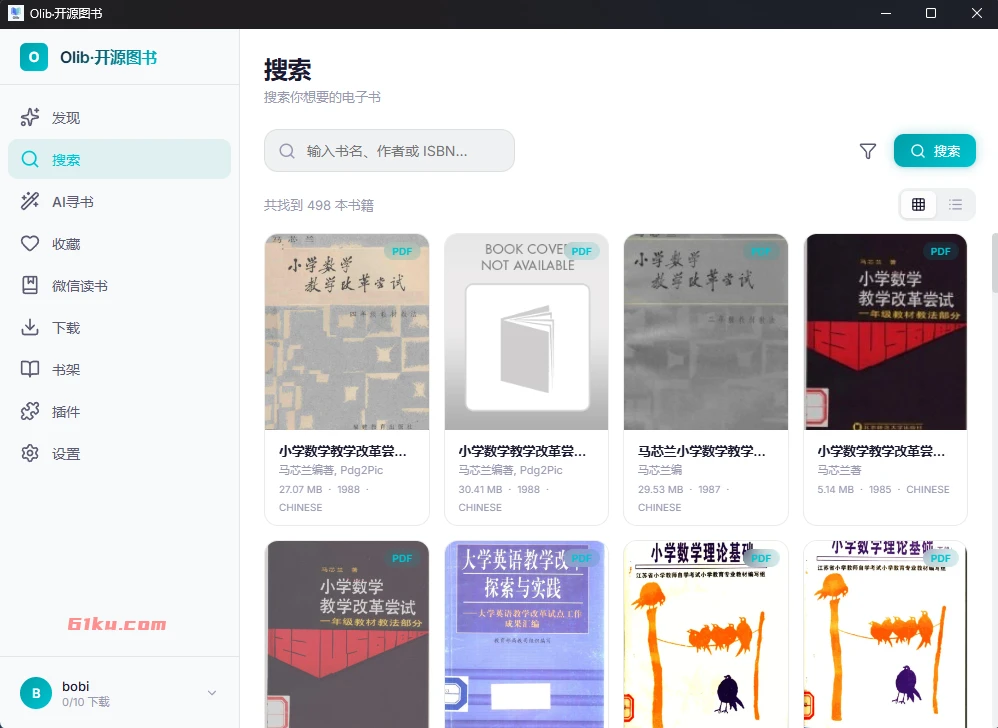
Task: Open AI寻书 magic wand icon
Action: click(x=30, y=201)
